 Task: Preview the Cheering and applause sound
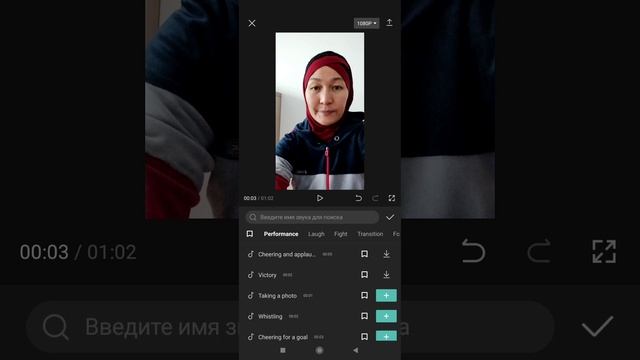(287, 254)
